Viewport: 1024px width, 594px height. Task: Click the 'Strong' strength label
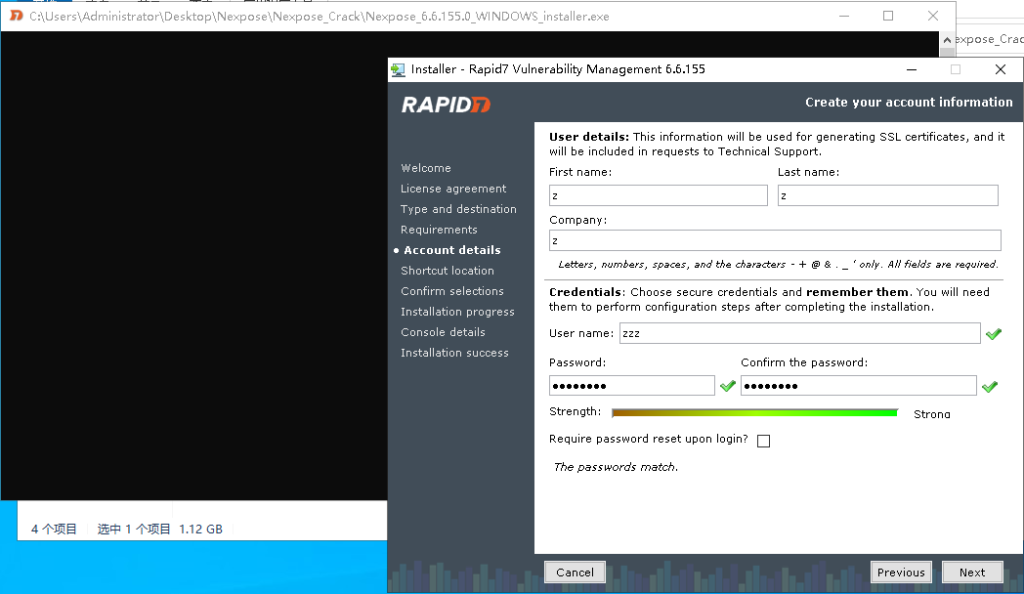click(932, 414)
